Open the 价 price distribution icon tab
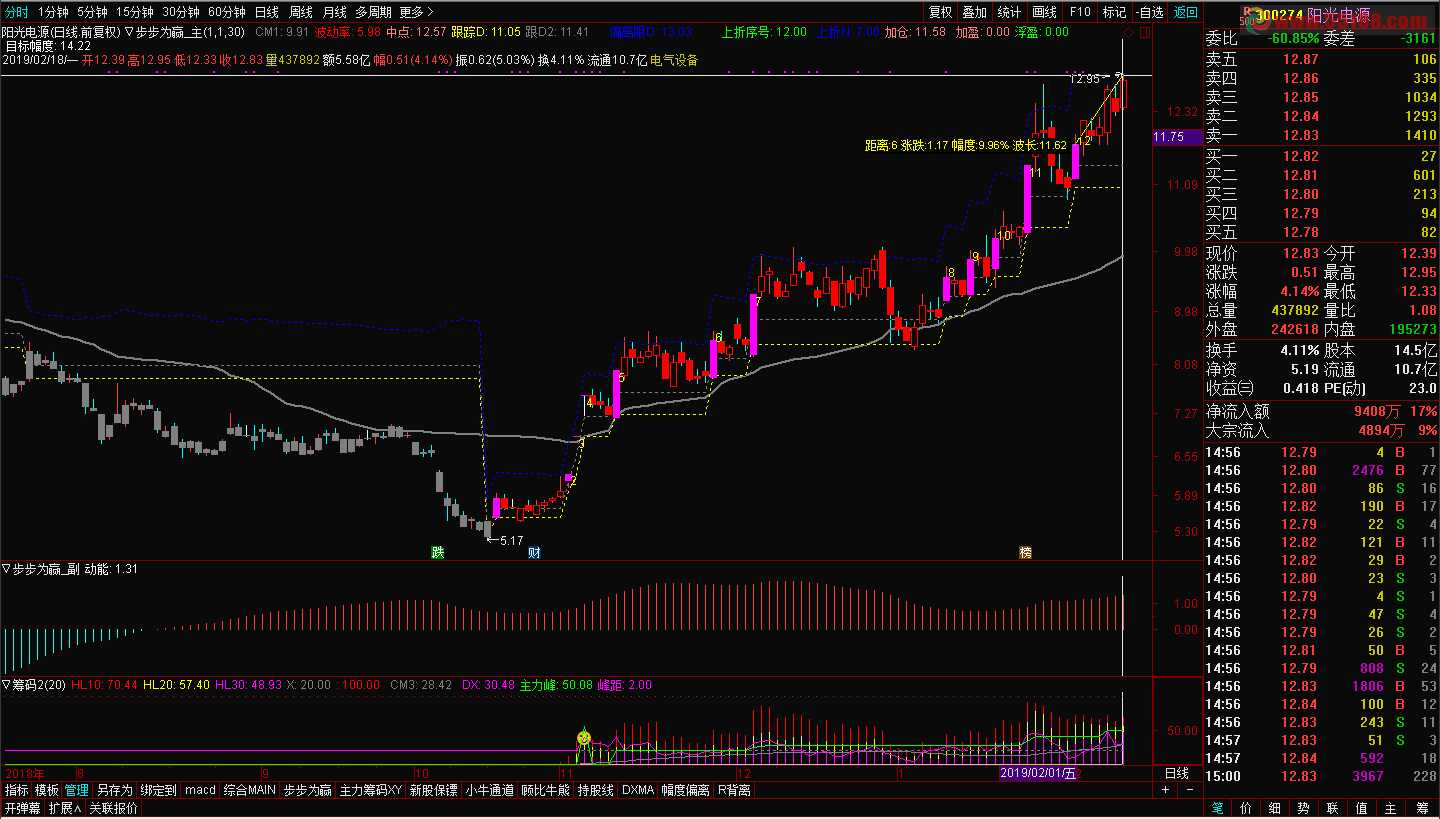1440x819 pixels. [1245, 808]
